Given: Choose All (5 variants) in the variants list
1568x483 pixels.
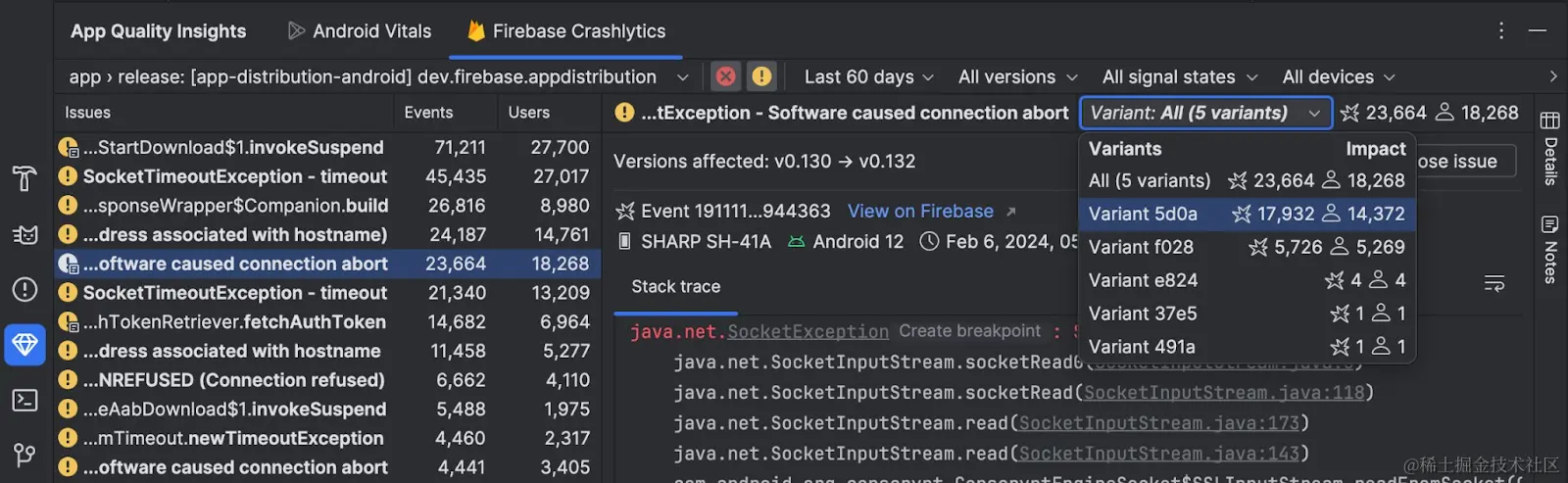Looking at the screenshot, I should click(1247, 180).
